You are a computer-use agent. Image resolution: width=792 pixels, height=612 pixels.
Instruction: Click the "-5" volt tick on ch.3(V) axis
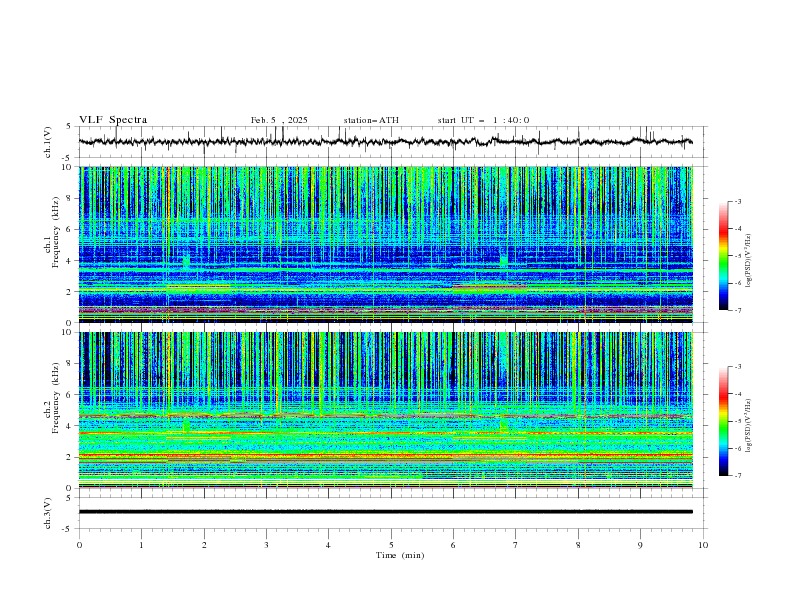[67, 529]
